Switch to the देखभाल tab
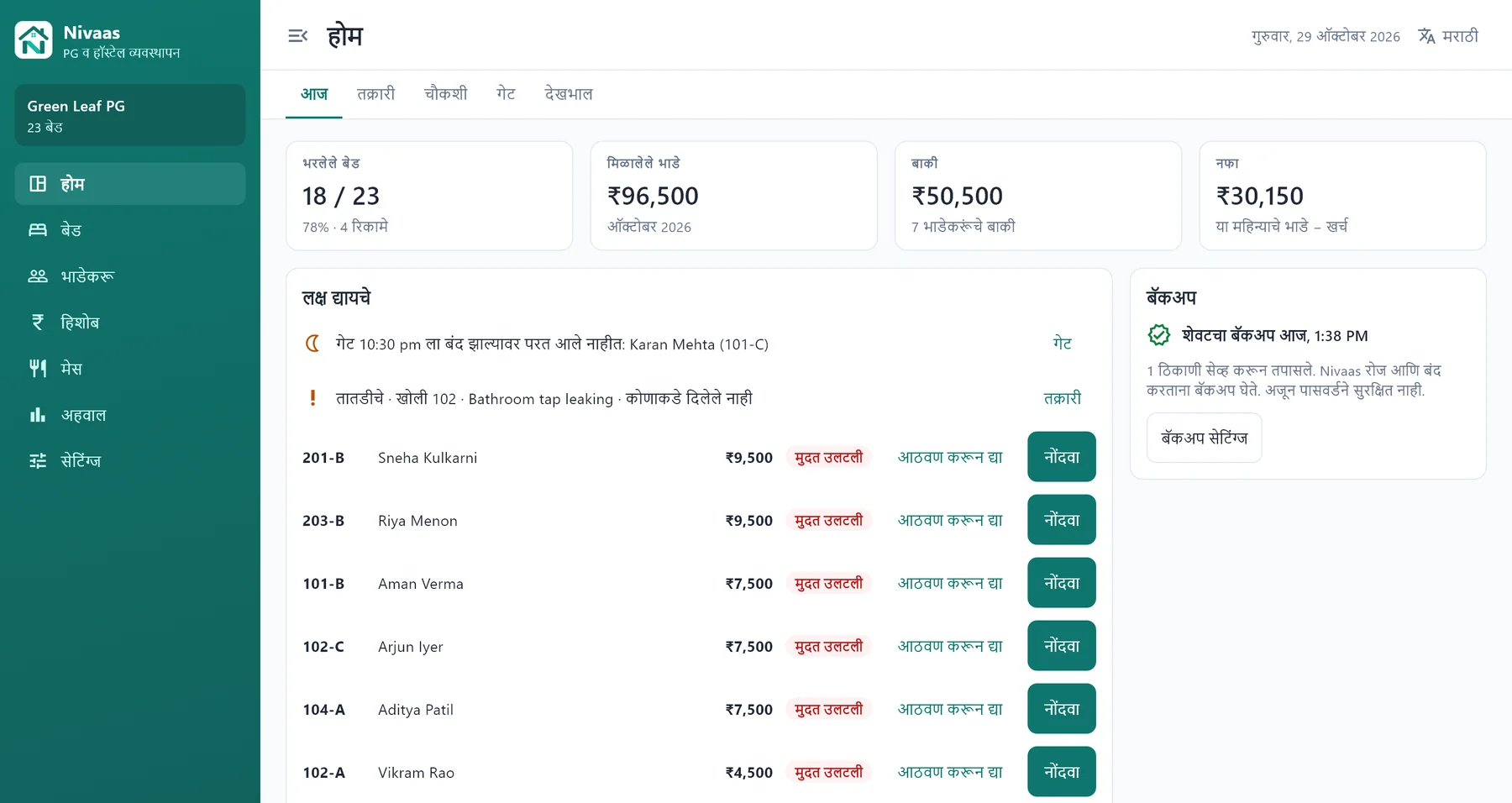1512x803 pixels. (x=569, y=94)
